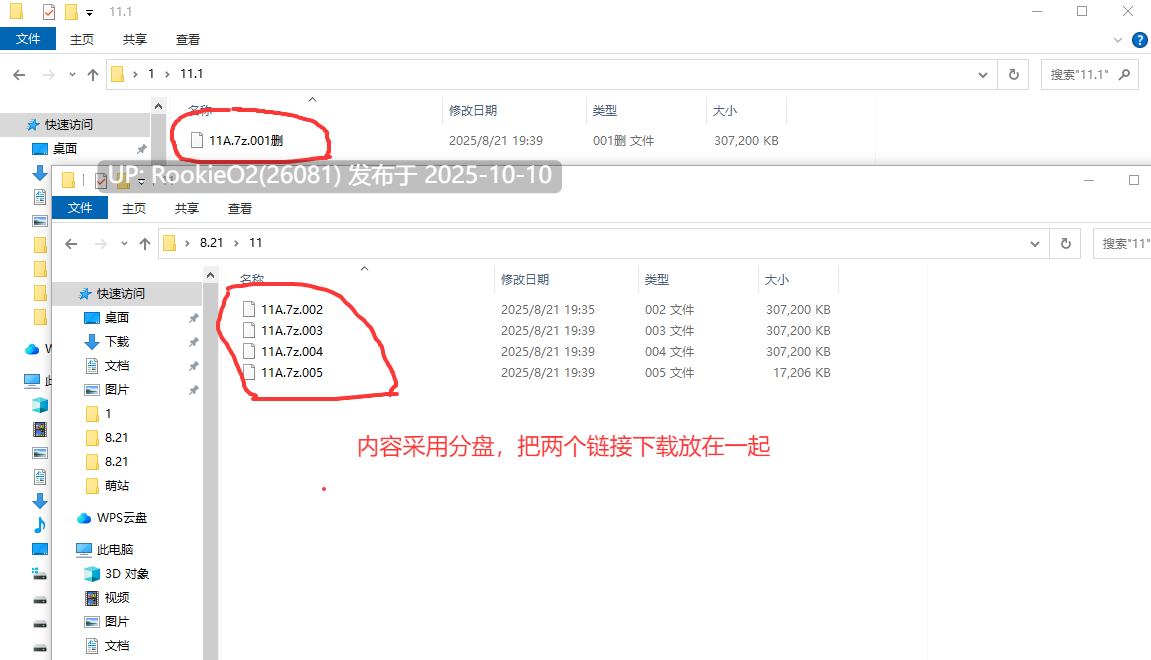
Task: Go back using arrow in 11 window
Action: click(71, 244)
